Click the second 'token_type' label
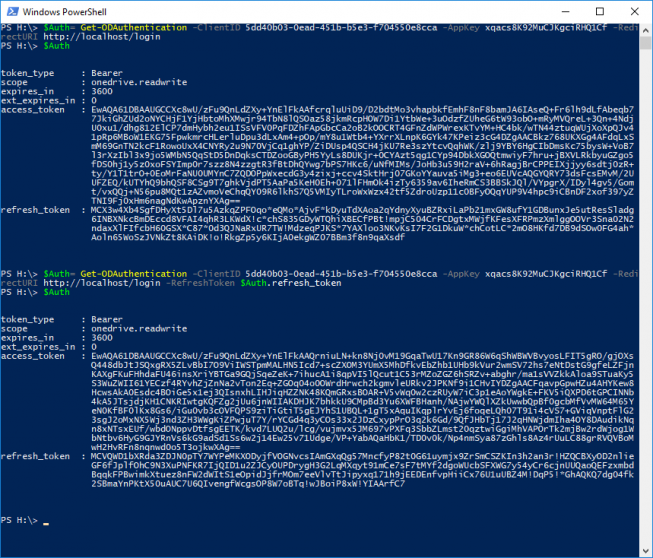Viewport: 653px width, 558px height. [27, 319]
